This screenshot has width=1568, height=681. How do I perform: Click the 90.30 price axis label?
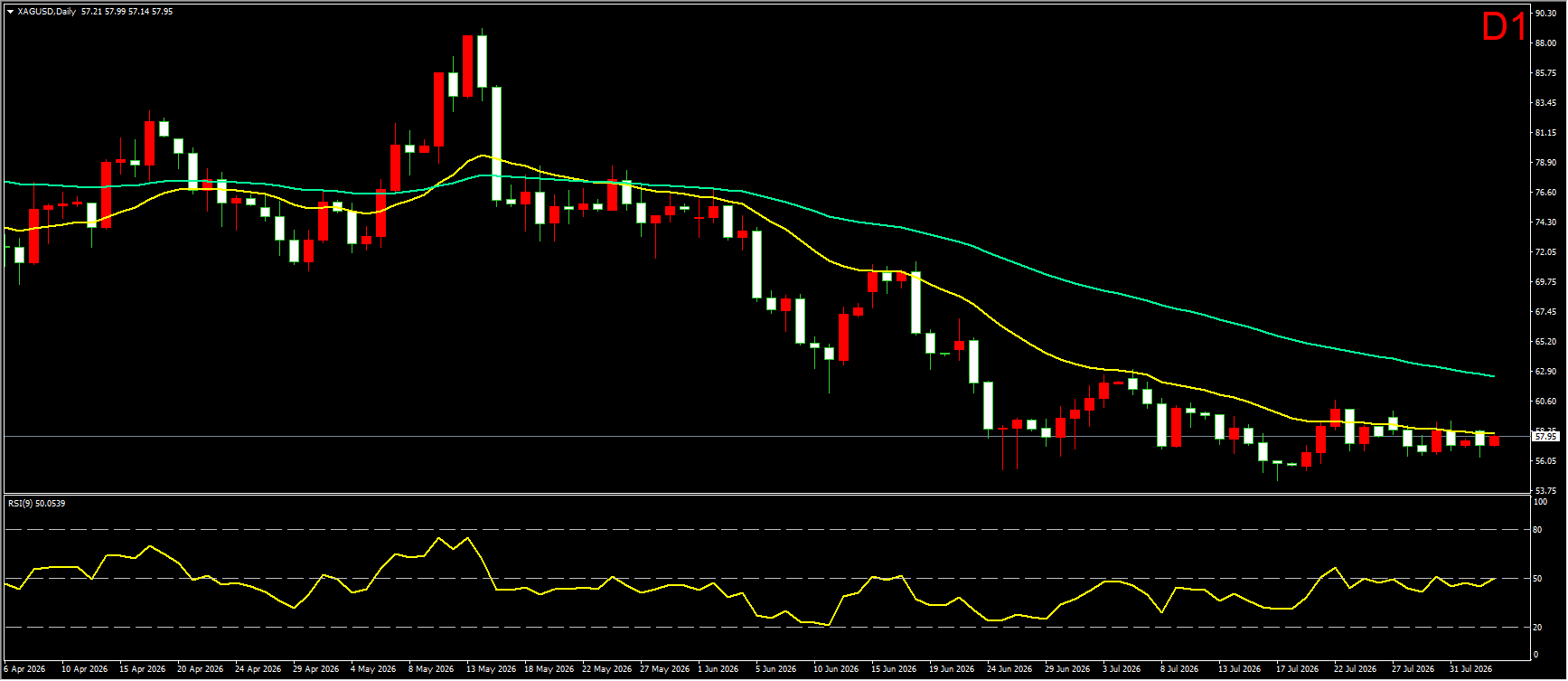(1545, 14)
